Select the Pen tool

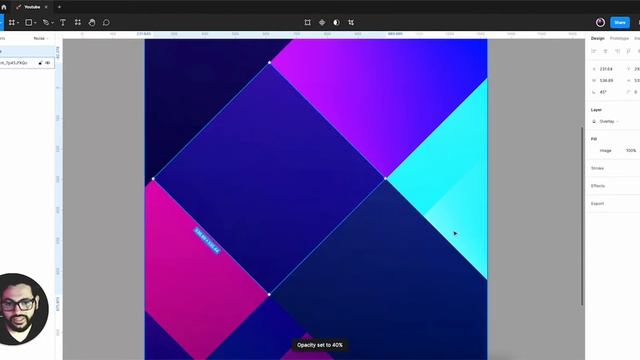click(46, 22)
